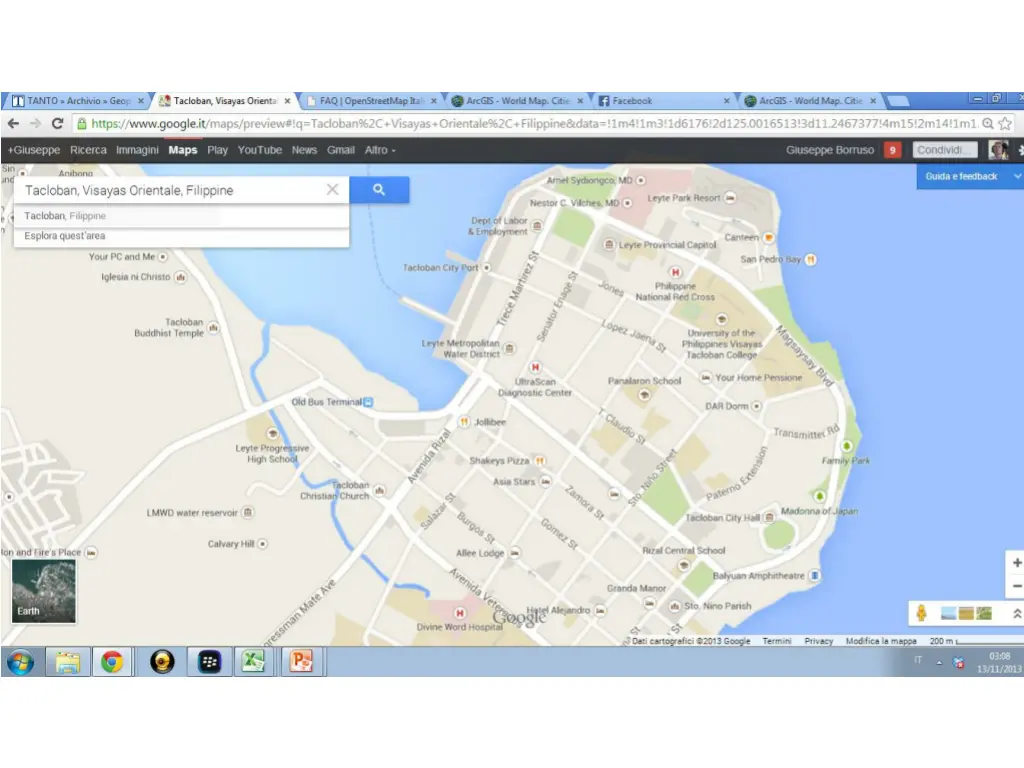
Task: Open Gmail in the Google bar
Action: [341, 150]
